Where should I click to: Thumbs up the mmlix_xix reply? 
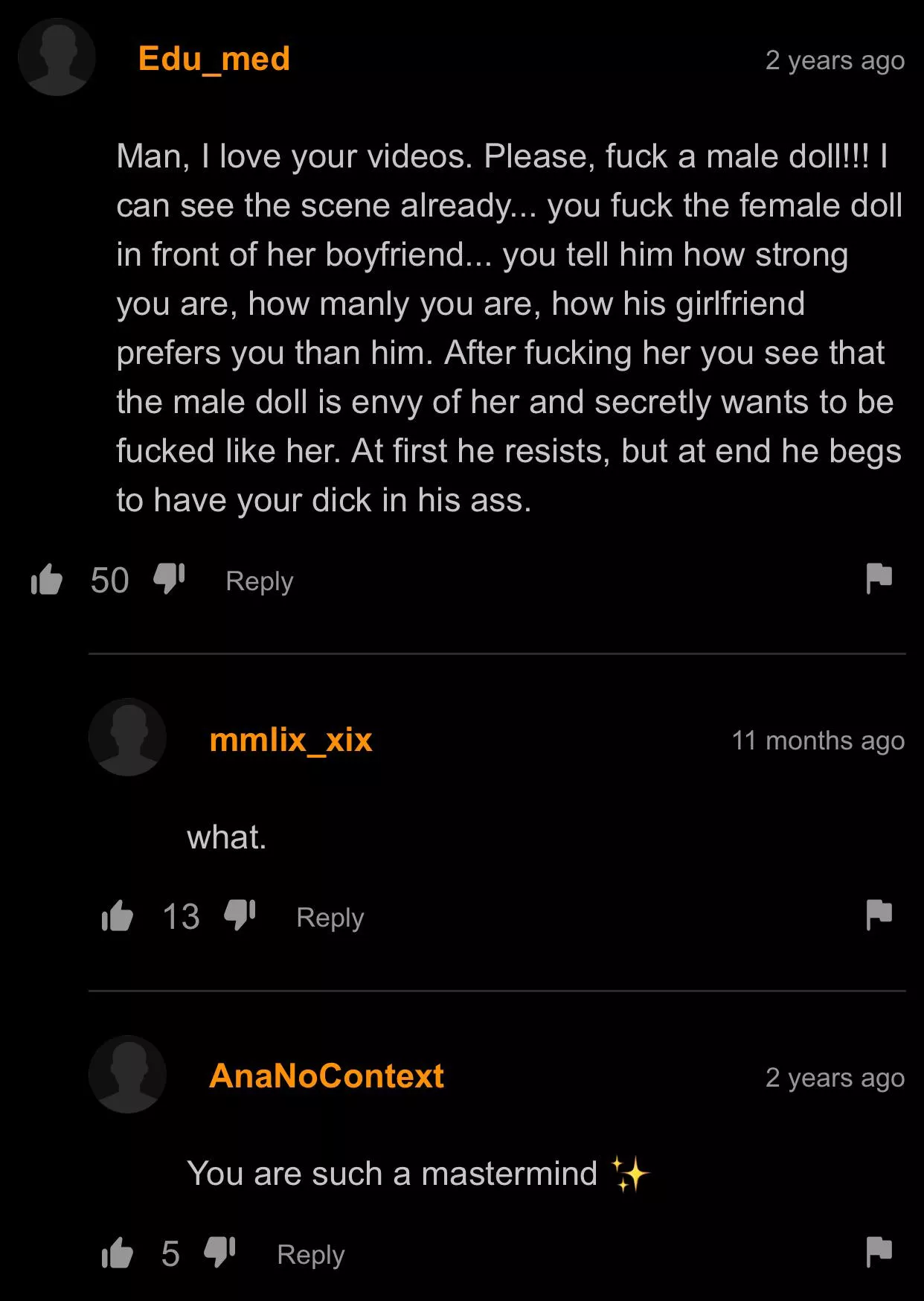(x=117, y=916)
